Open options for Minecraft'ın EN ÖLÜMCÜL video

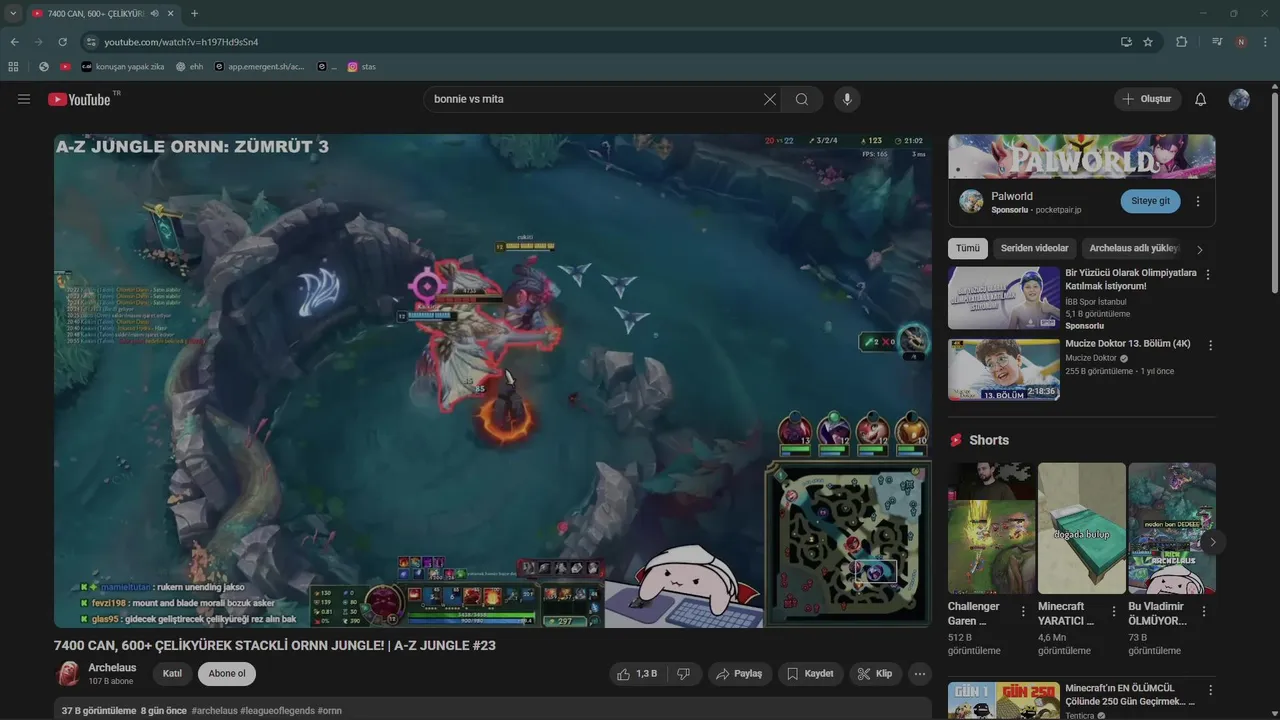1210,690
